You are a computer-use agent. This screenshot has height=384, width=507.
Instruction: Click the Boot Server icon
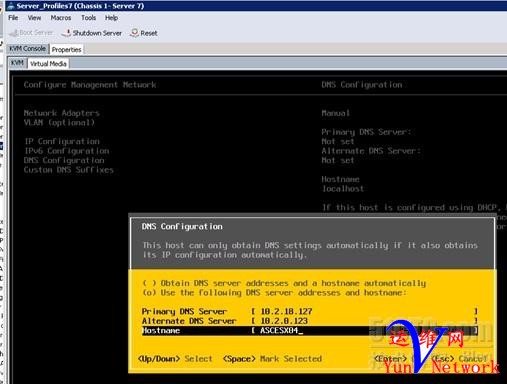(14, 33)
